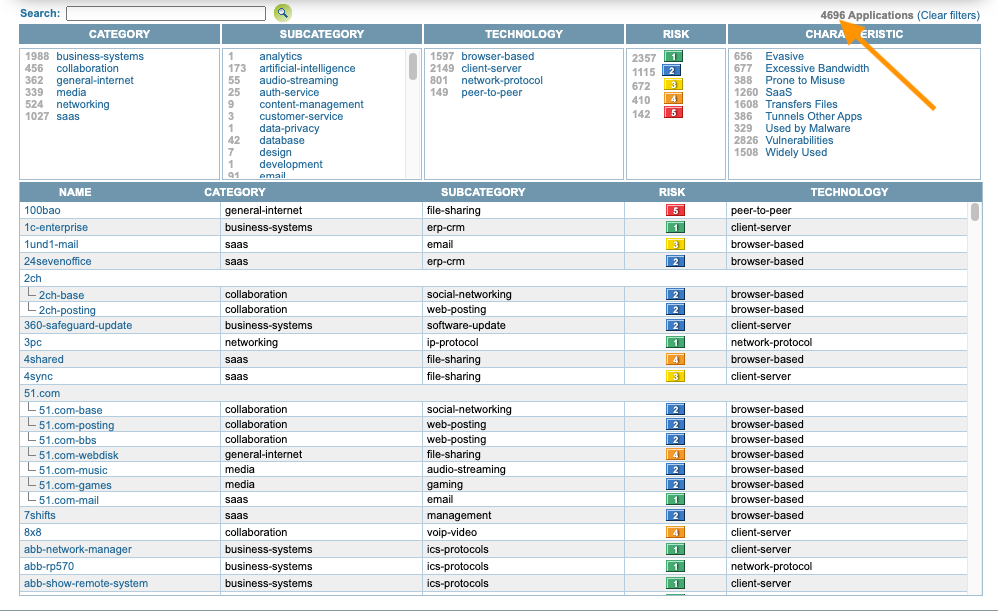This screenshot has width=998, height=615.
Task: Filter by Vulnerabilities characteristic
Action: (799, 140)
